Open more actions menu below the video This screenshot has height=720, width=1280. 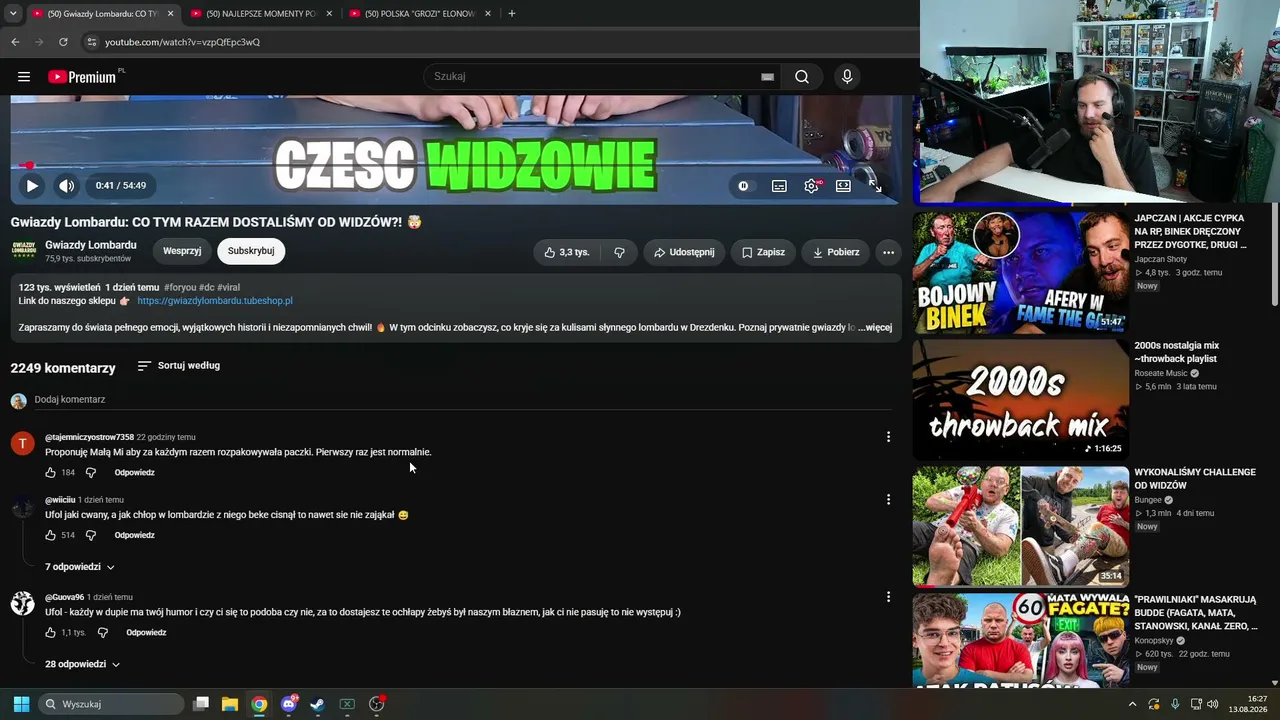click(x=888, y=252)
